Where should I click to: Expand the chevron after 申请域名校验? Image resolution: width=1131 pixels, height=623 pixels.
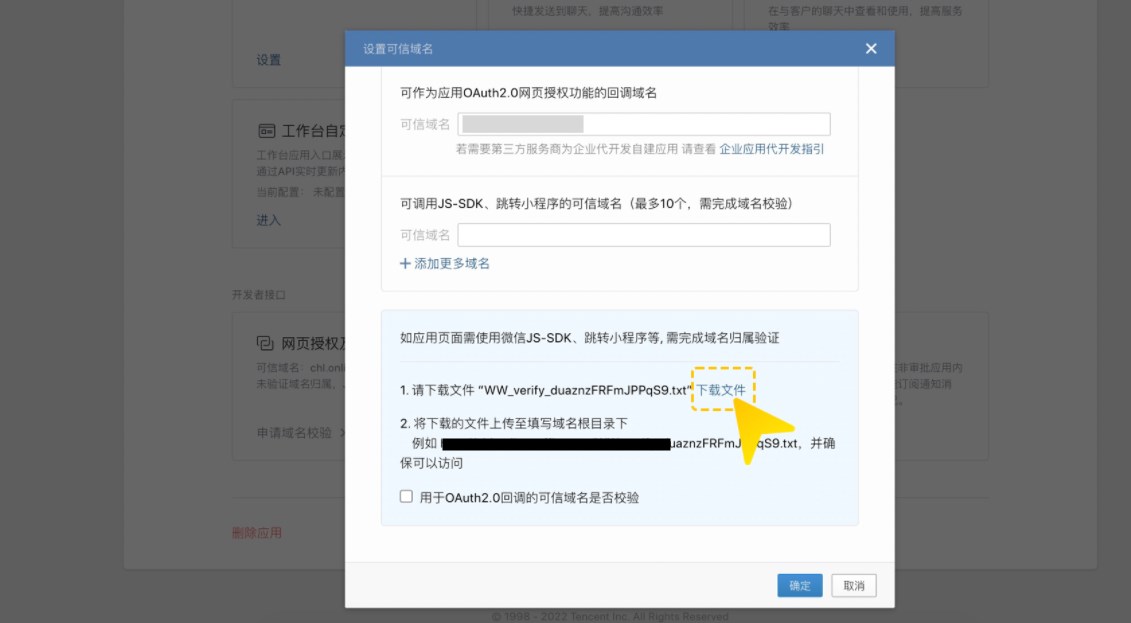(x=340, y=433)
